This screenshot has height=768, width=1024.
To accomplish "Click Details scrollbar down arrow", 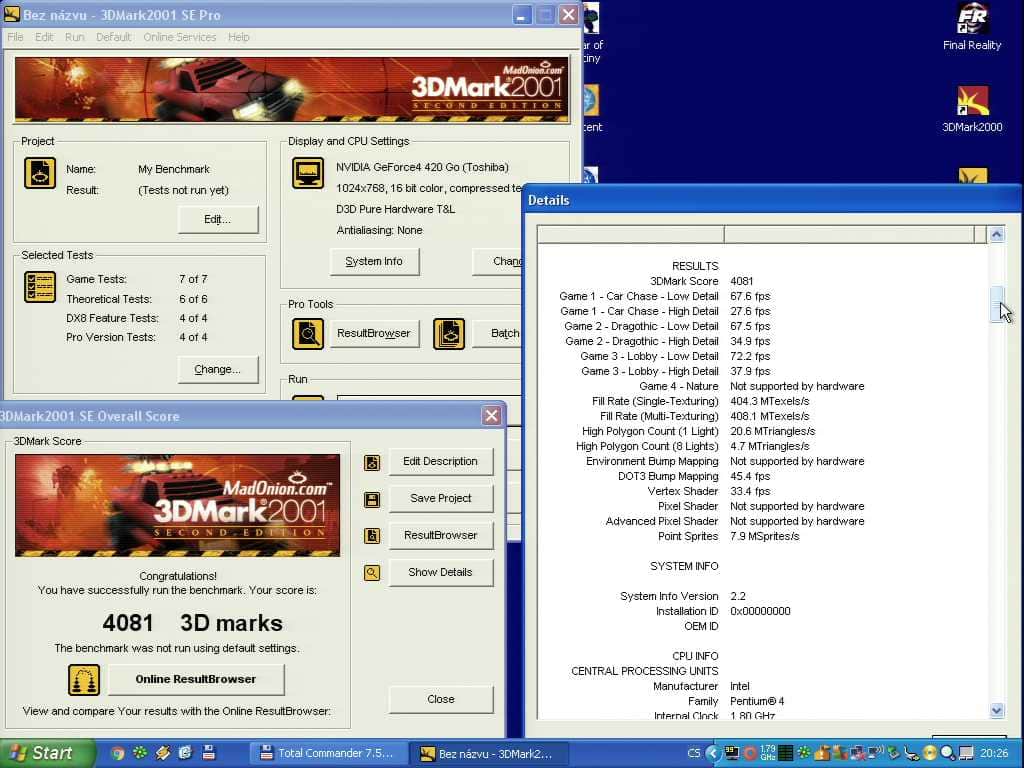I will [997, 711].
